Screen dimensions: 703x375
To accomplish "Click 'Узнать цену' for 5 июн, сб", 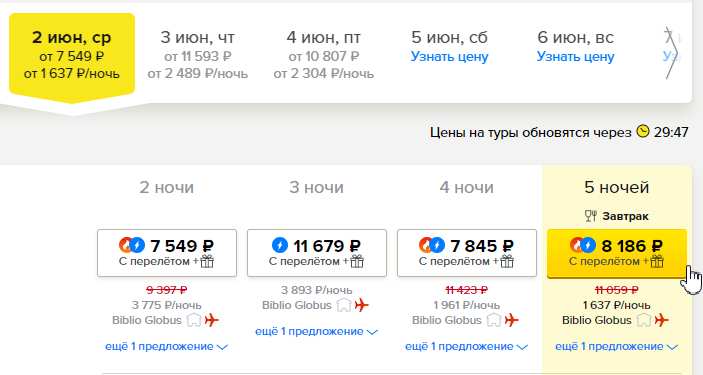I will (x=449, y=57).
